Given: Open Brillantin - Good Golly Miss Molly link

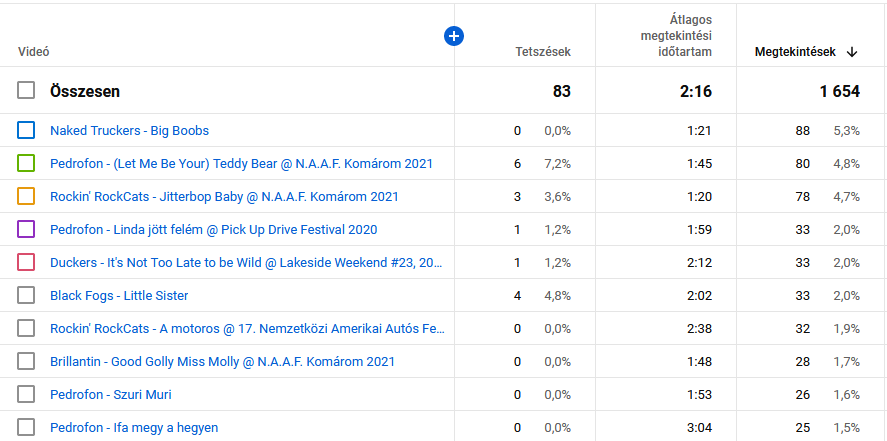Looking at the screenshot, I should (222, 361).
